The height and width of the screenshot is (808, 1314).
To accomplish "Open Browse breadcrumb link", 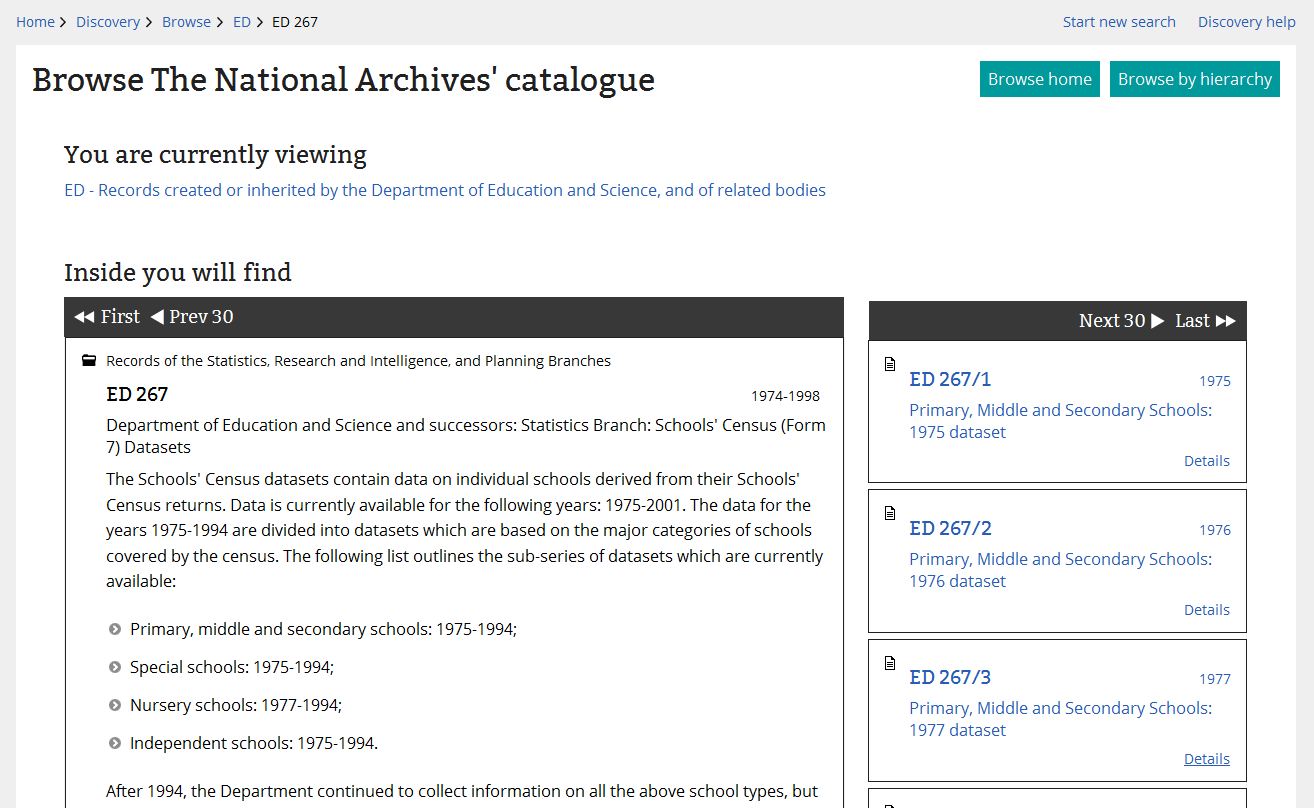I will (186, 22).
